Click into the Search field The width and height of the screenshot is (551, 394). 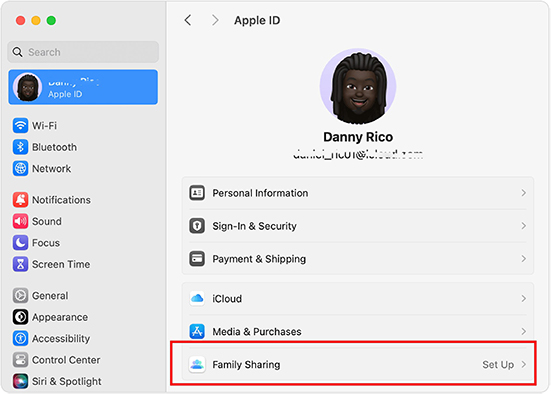tap(83, 52)
